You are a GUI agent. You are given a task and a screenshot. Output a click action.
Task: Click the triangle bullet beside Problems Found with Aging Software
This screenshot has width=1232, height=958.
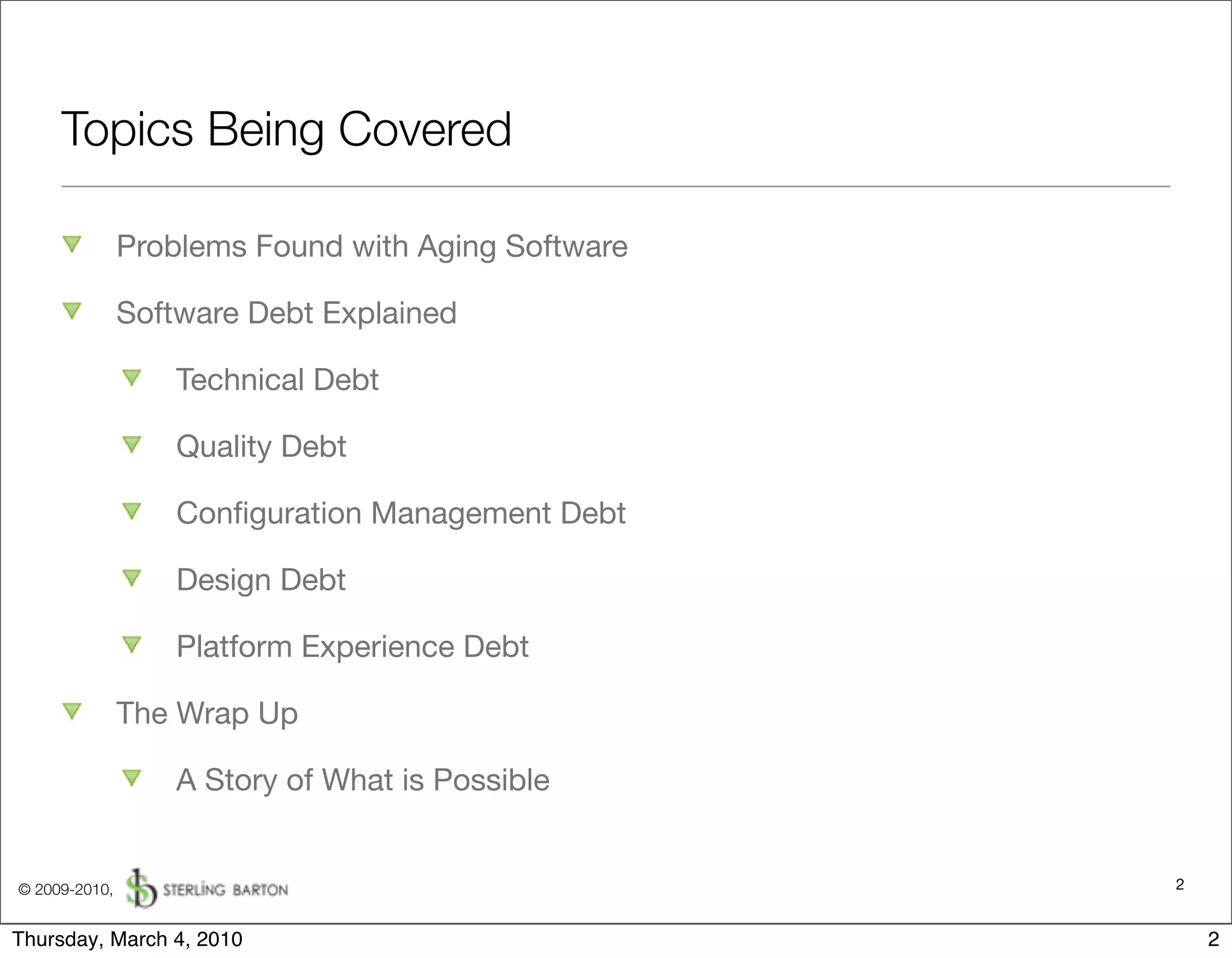[x=72, y=244]
